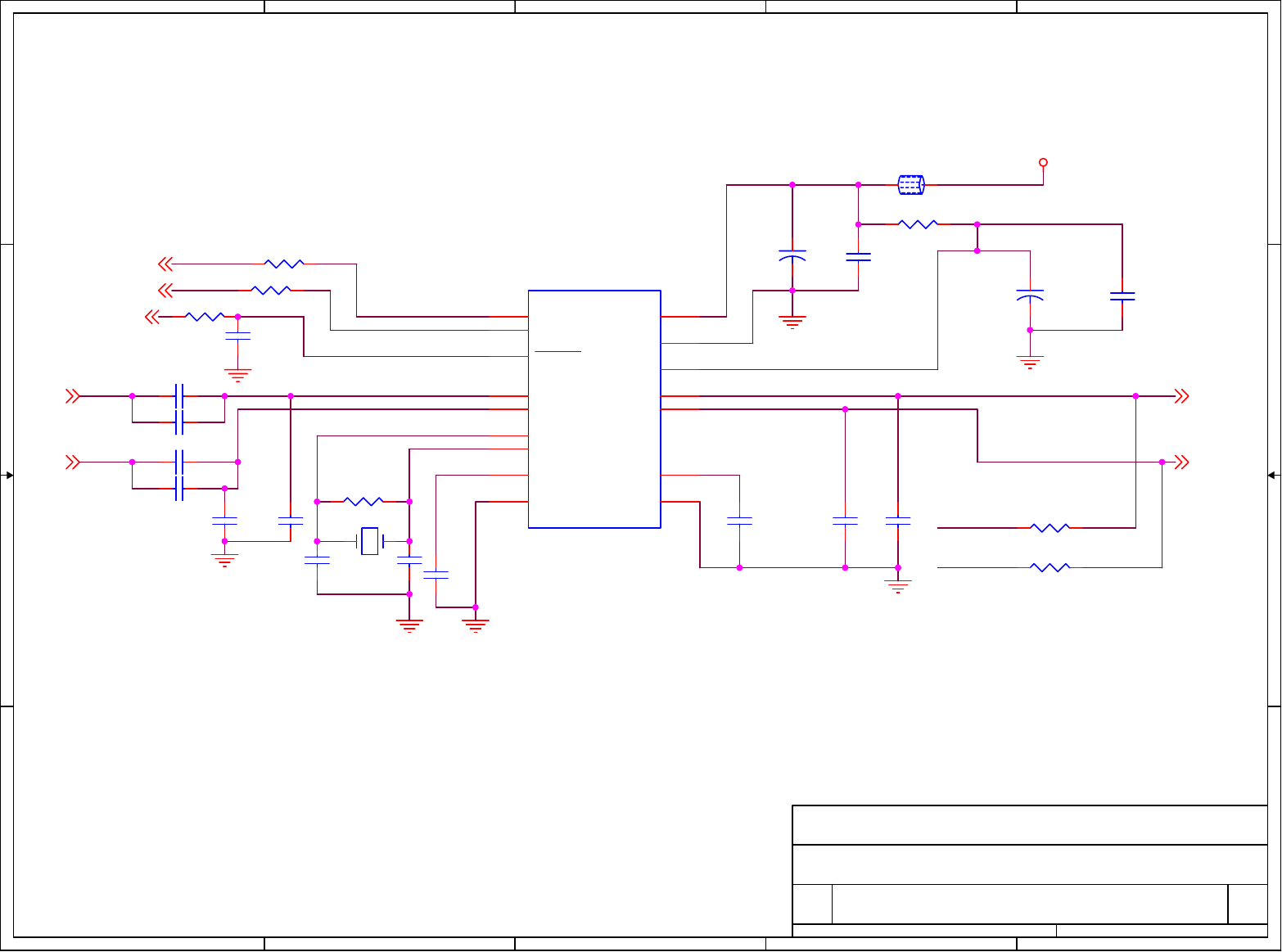The height and width of the screenshot is (952, 1282).
Task: Click the ground symbol under the top-left resistor-capacitor pair
Action: pos(237,376)
